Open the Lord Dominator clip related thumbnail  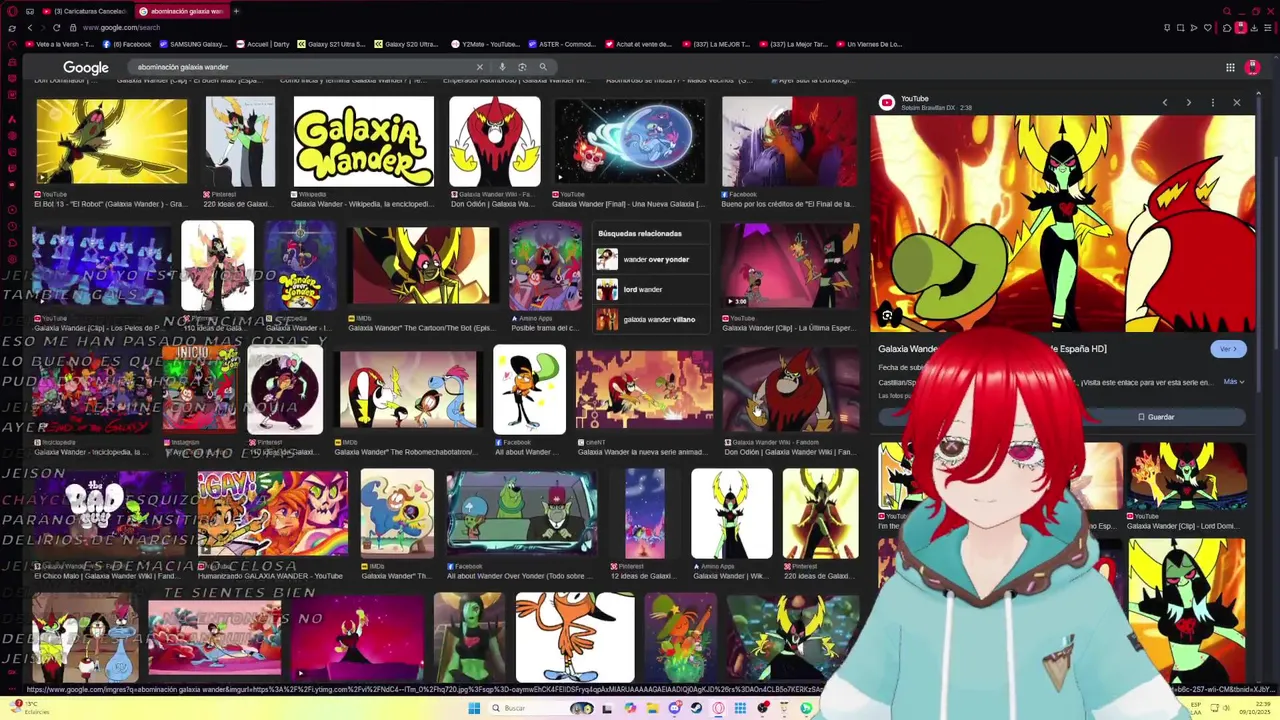(x=1187, y=476)
